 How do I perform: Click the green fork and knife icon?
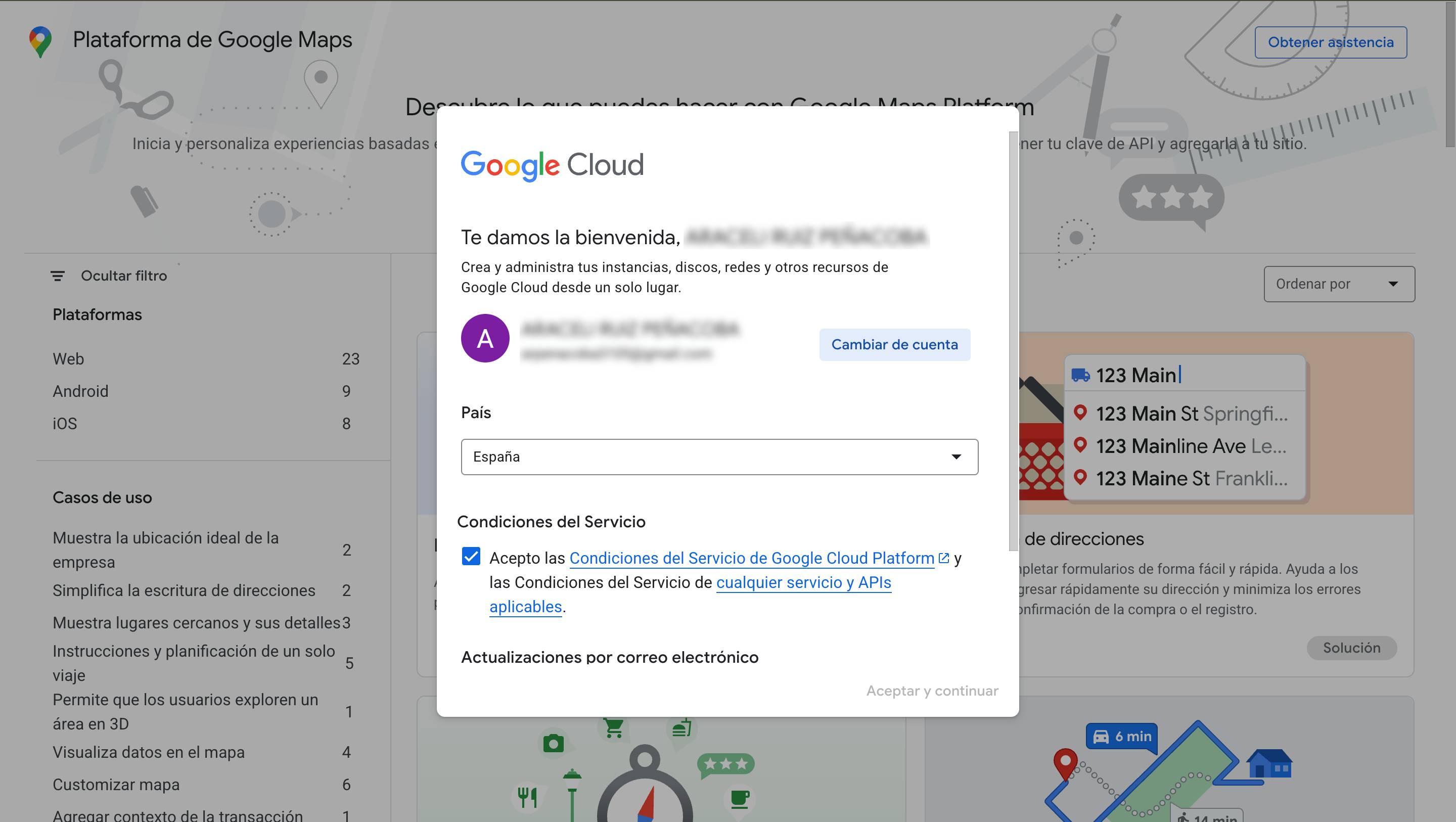click(x=527, y=797)
